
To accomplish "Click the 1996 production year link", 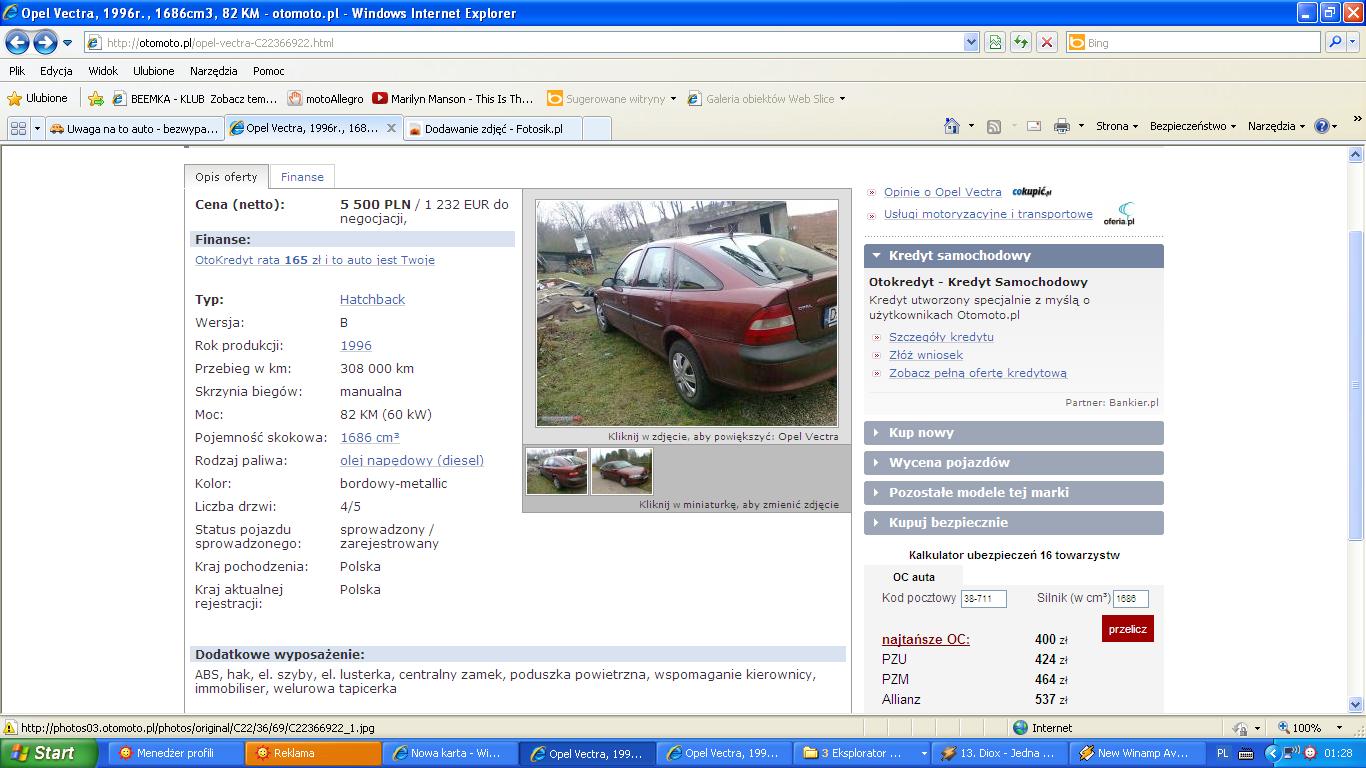I will click(356, 345).
